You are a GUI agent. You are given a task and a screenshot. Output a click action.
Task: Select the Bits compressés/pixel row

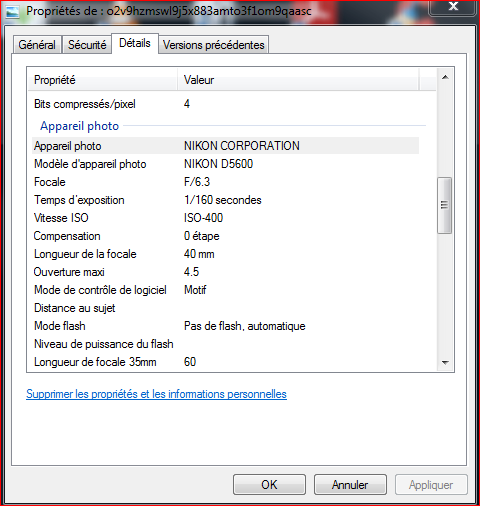[226, 104]
